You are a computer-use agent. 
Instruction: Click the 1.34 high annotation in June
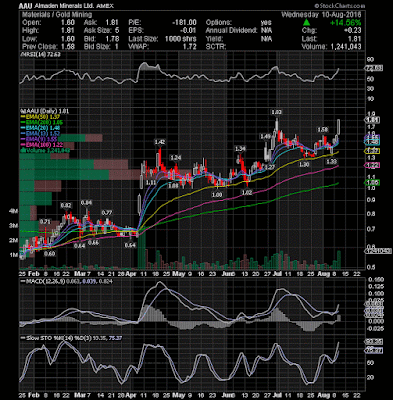[x=240, y=148]
